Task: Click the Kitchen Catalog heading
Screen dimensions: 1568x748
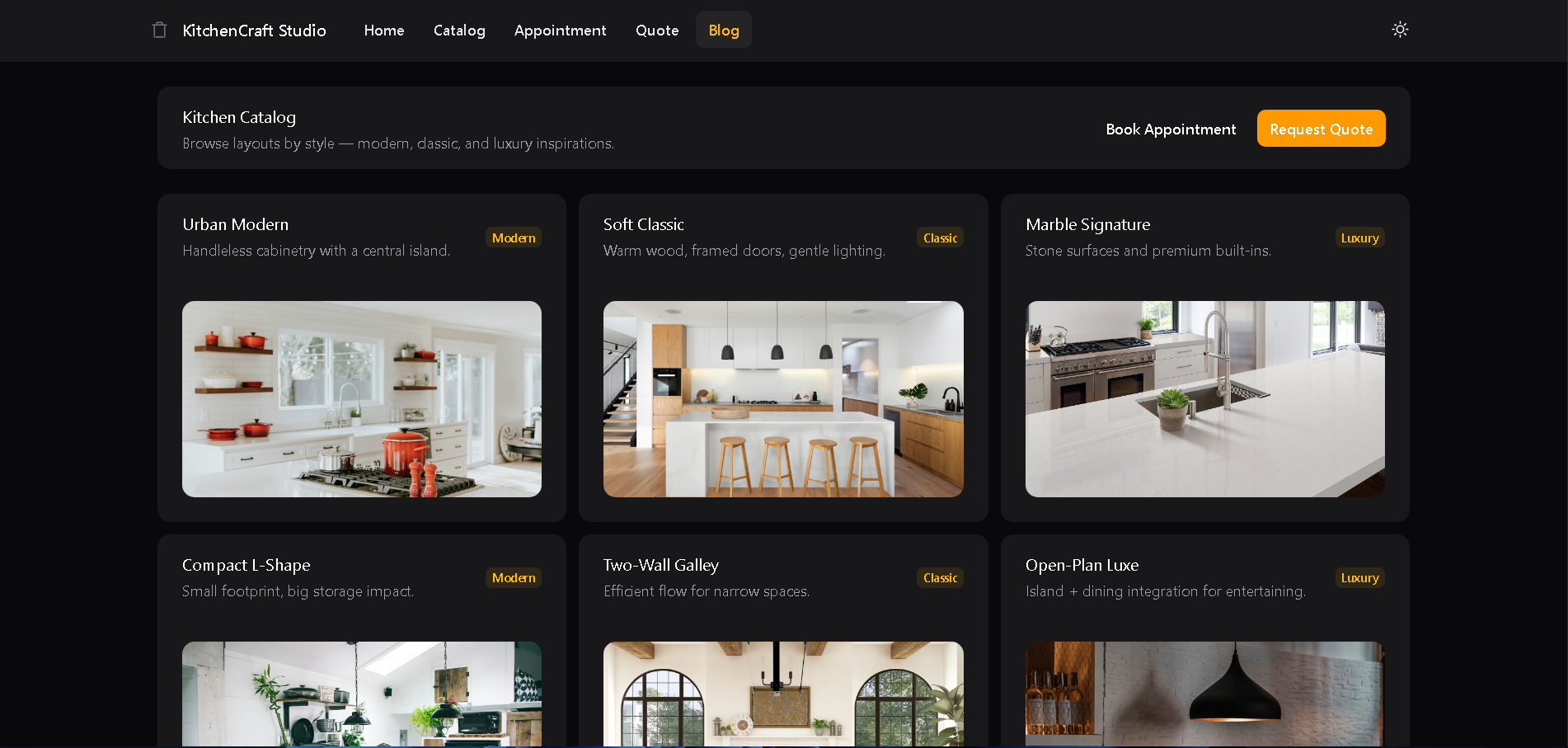Action: pyautogui.click(x=239, y=117)
